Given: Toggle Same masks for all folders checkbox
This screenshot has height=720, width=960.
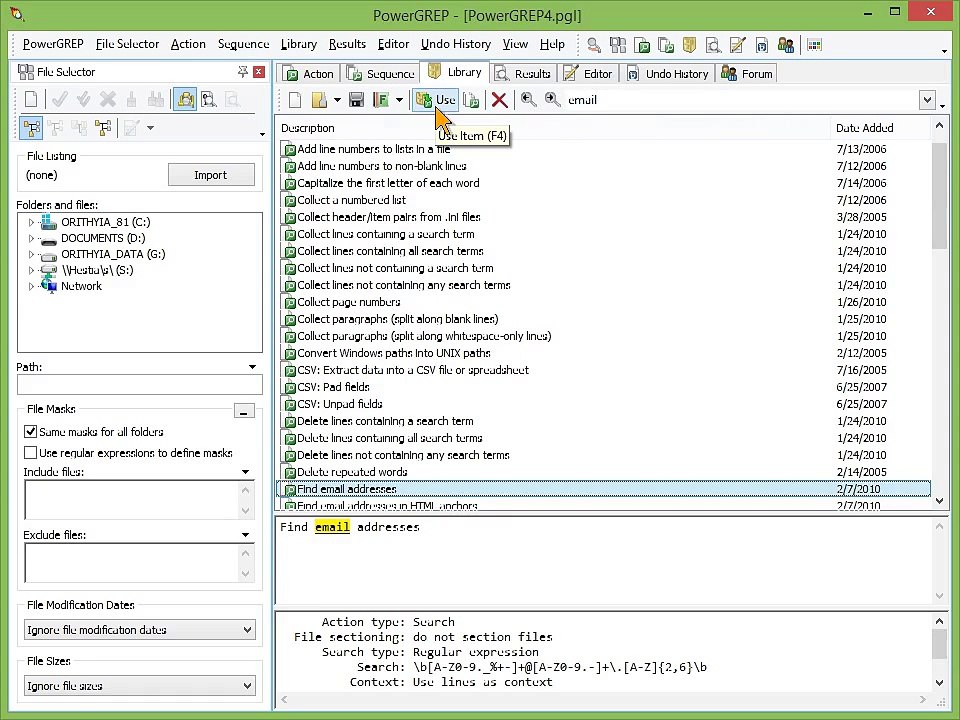Looking at the screenshot, I should [30, 432].
